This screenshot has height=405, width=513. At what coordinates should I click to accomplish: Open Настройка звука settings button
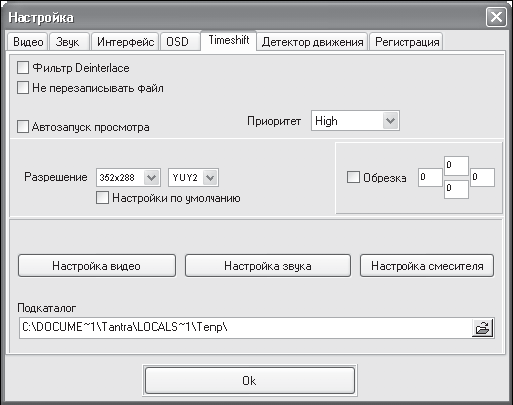[268, 266]
